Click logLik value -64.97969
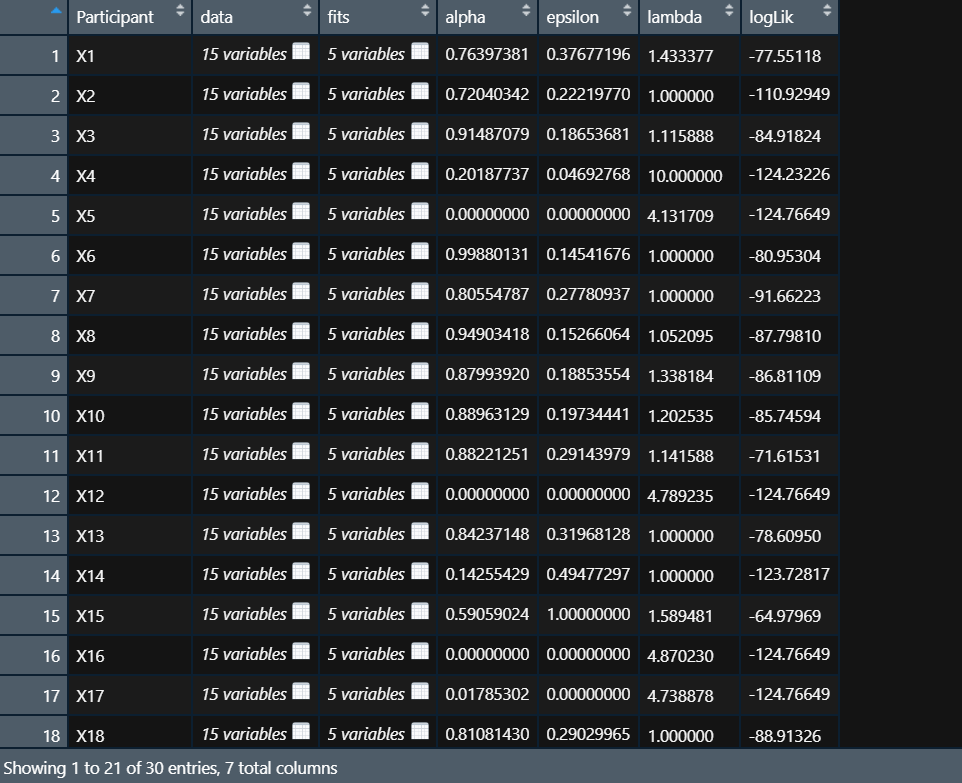The width and height of the screenshot is (962, 783). (x=785, y=616)
